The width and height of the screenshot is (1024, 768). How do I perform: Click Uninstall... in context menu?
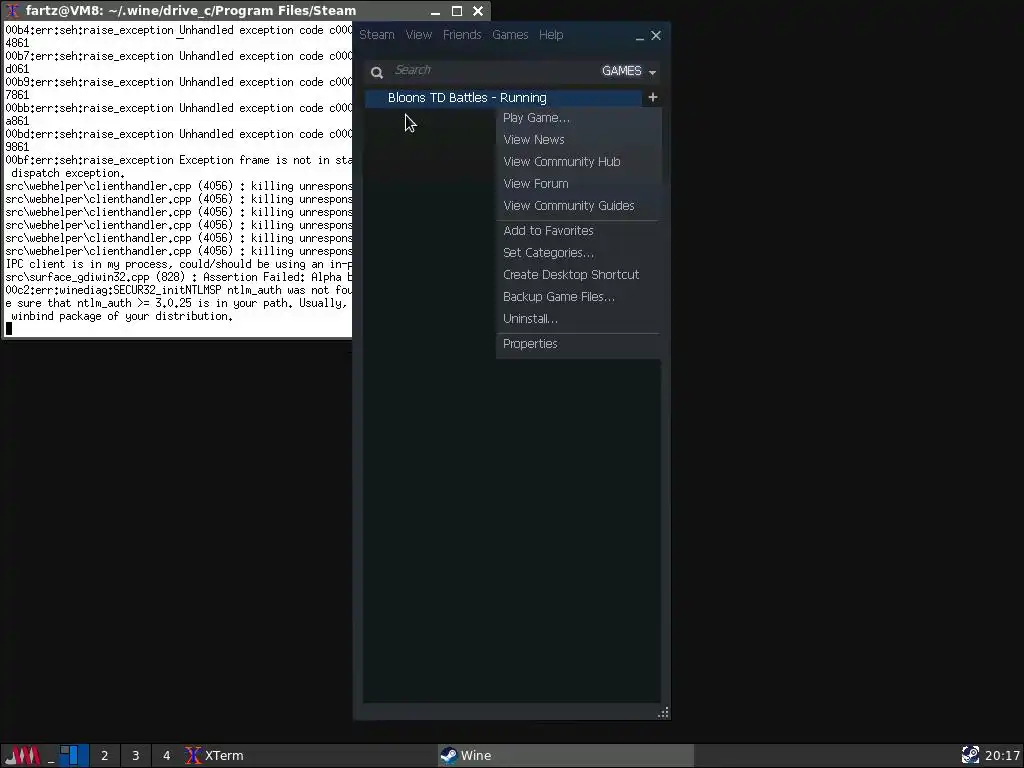[x=579, y=319]
